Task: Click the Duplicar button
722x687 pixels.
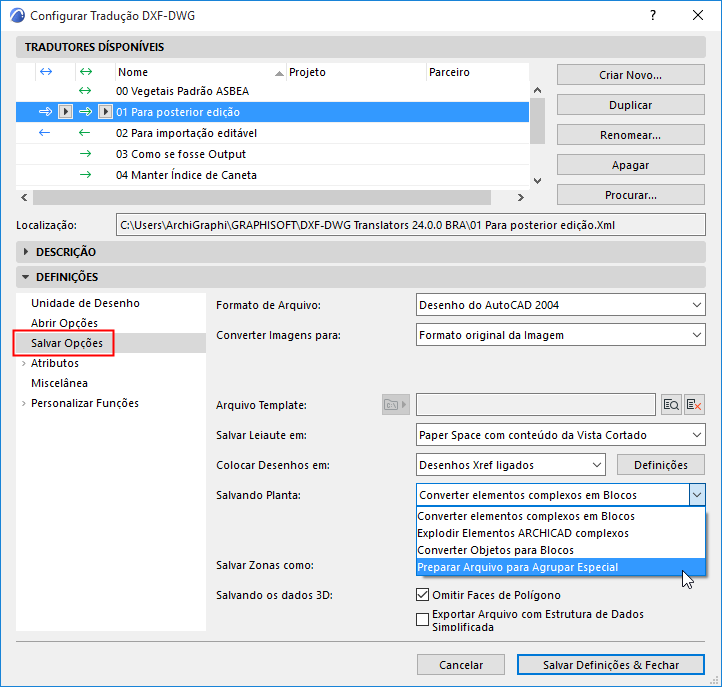Action: (630, 105)
